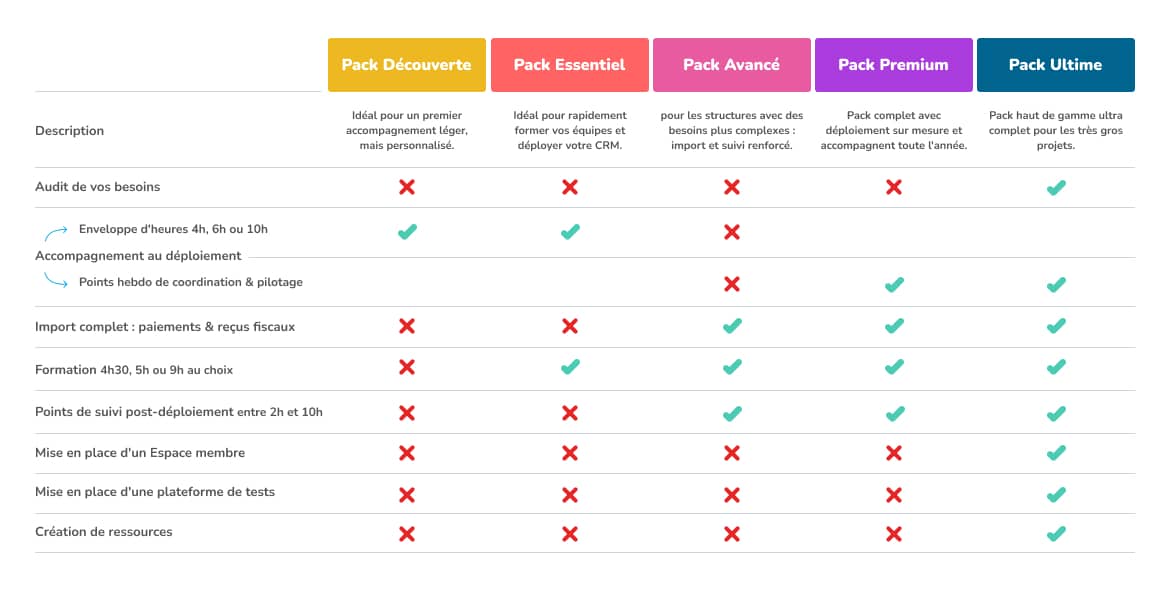1170x590 pixels.
Task: Click the curved arrow beside Enveloppe d'heures
Action: tap(55, 233)
